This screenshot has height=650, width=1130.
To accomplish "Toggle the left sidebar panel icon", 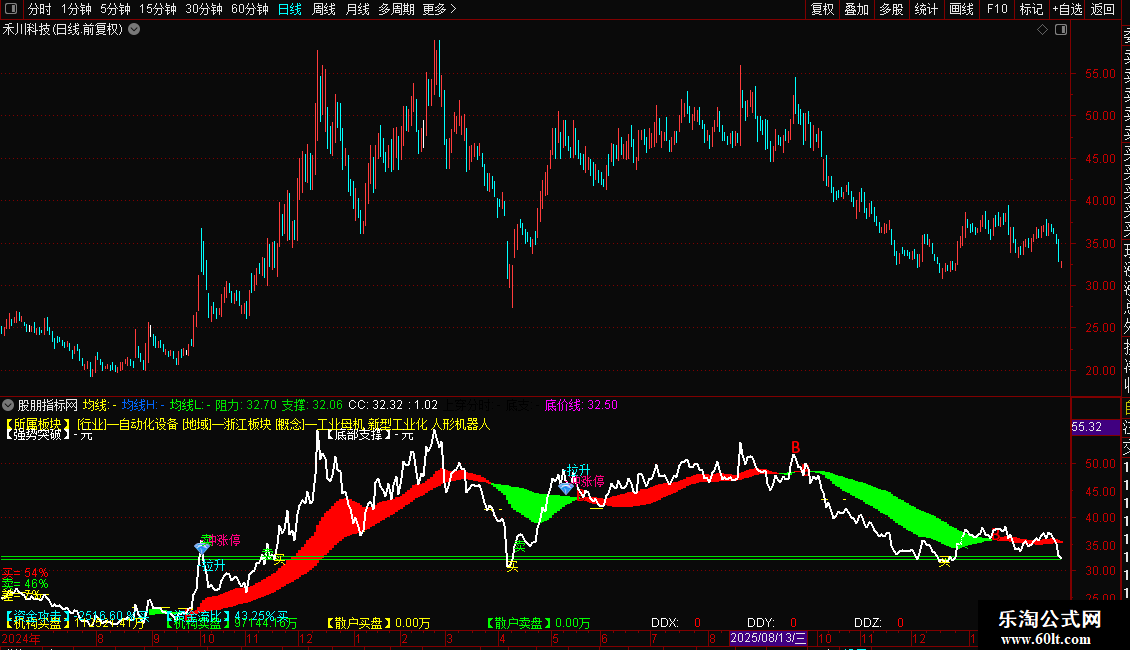I will click(x=11, y=9).
